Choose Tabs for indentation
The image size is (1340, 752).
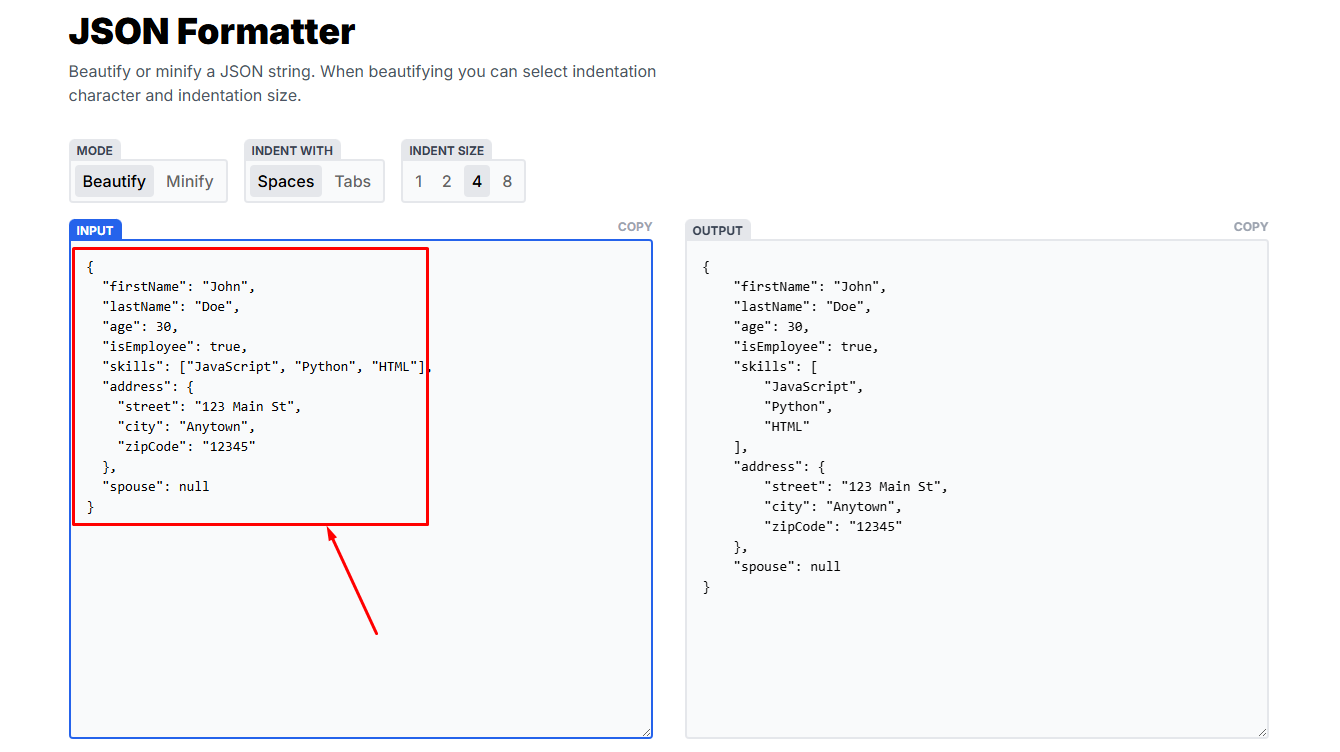click(x=352, y=181)
